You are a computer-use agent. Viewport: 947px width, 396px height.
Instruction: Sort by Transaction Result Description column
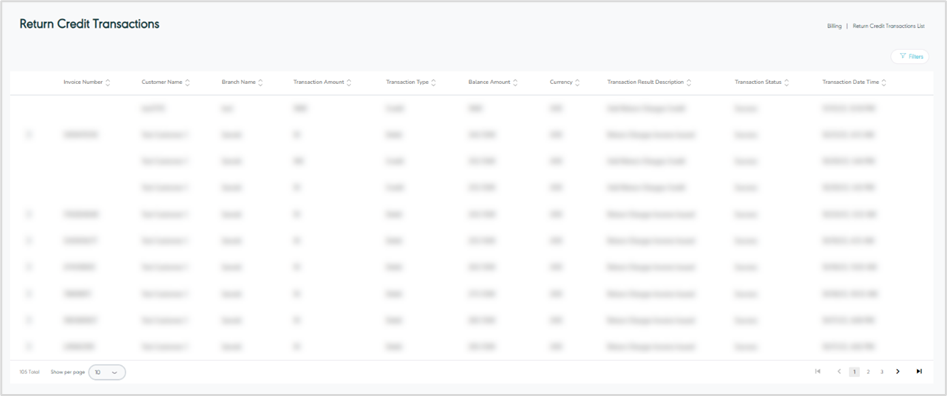649,82
